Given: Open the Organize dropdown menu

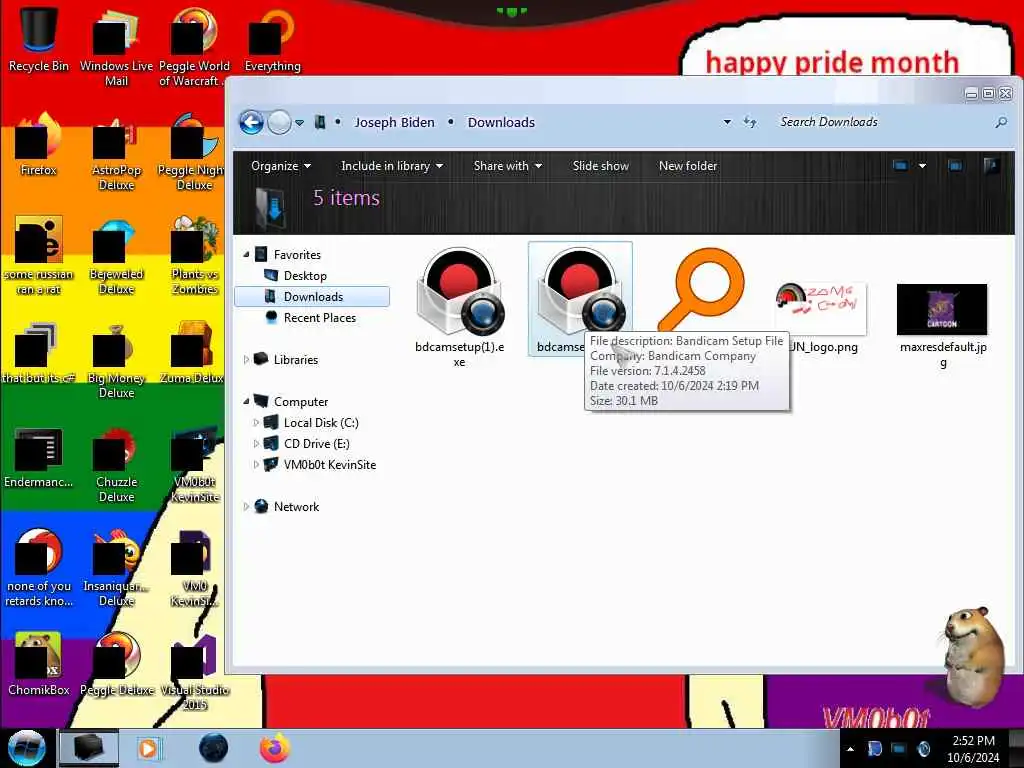Looking at the screenshot, I should click(281, 166).
